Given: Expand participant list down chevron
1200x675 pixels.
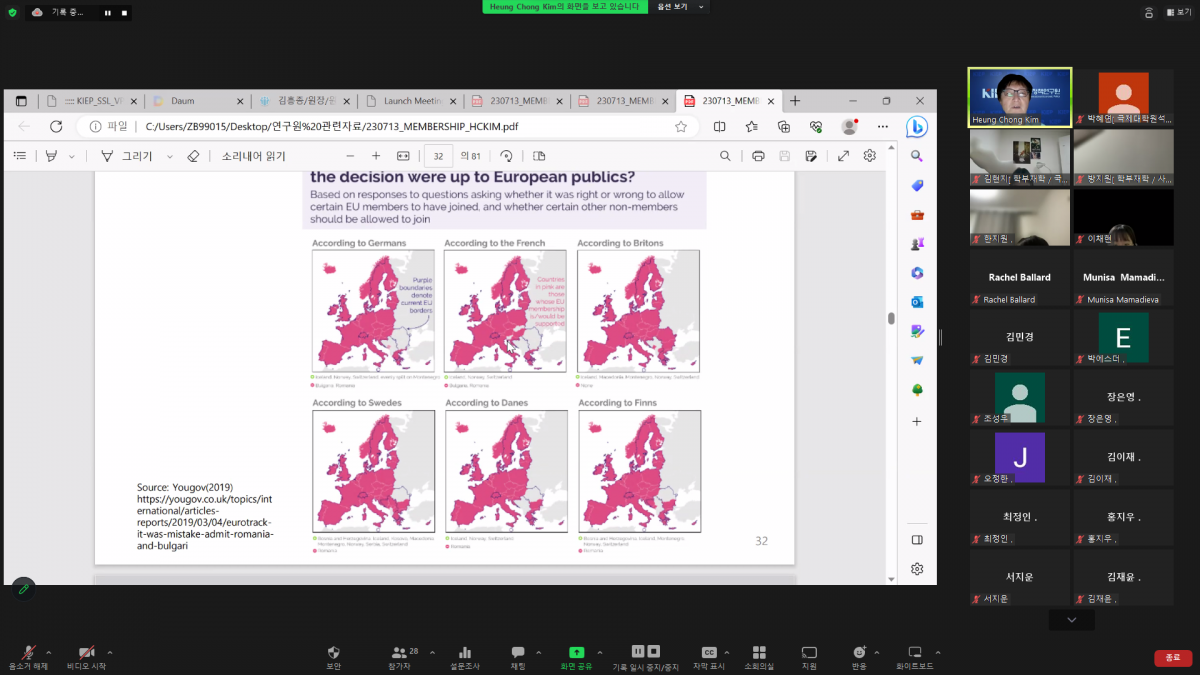Looking at the screenshot, I should coord(1072,620).
